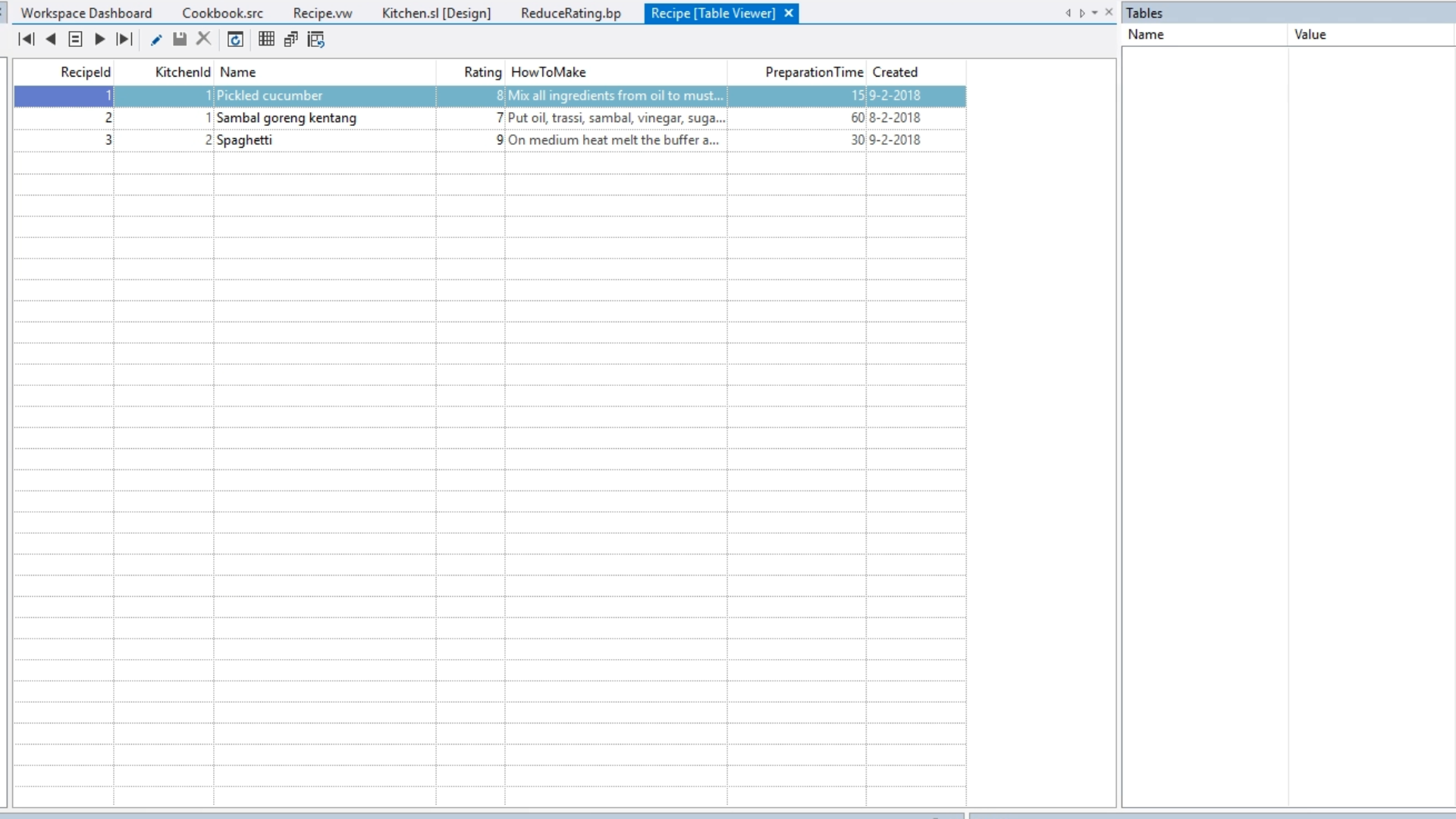Sort by the Rating column header
Viewport: 1456px width, 819px height.
(x=482, y=72)
